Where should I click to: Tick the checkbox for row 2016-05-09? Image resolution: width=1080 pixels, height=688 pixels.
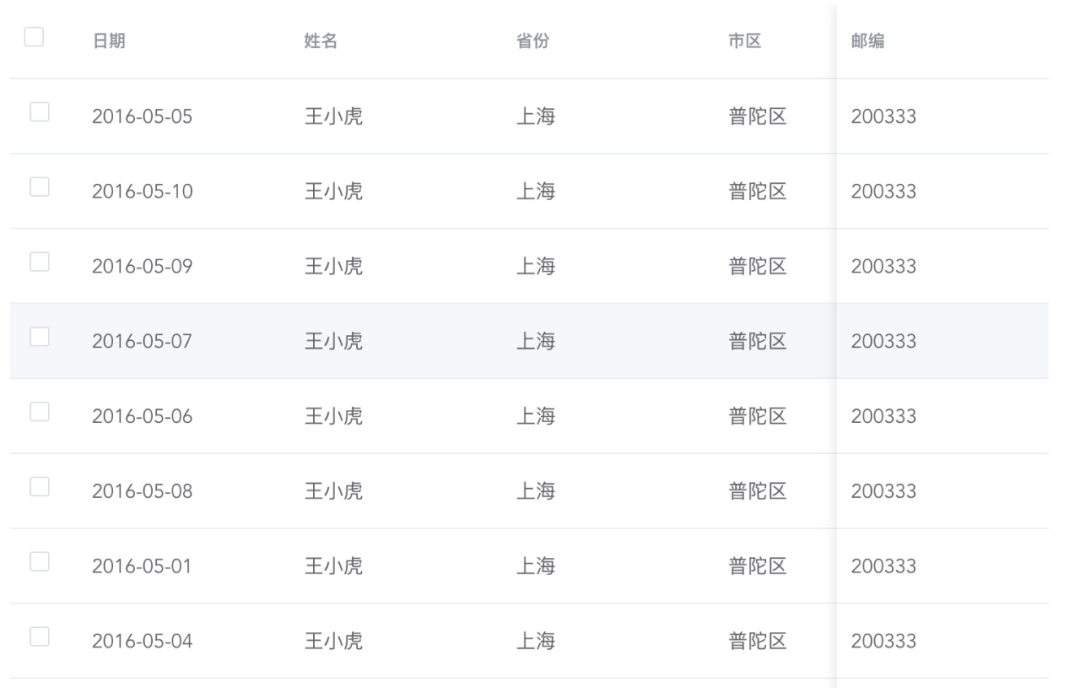[40, 262]
